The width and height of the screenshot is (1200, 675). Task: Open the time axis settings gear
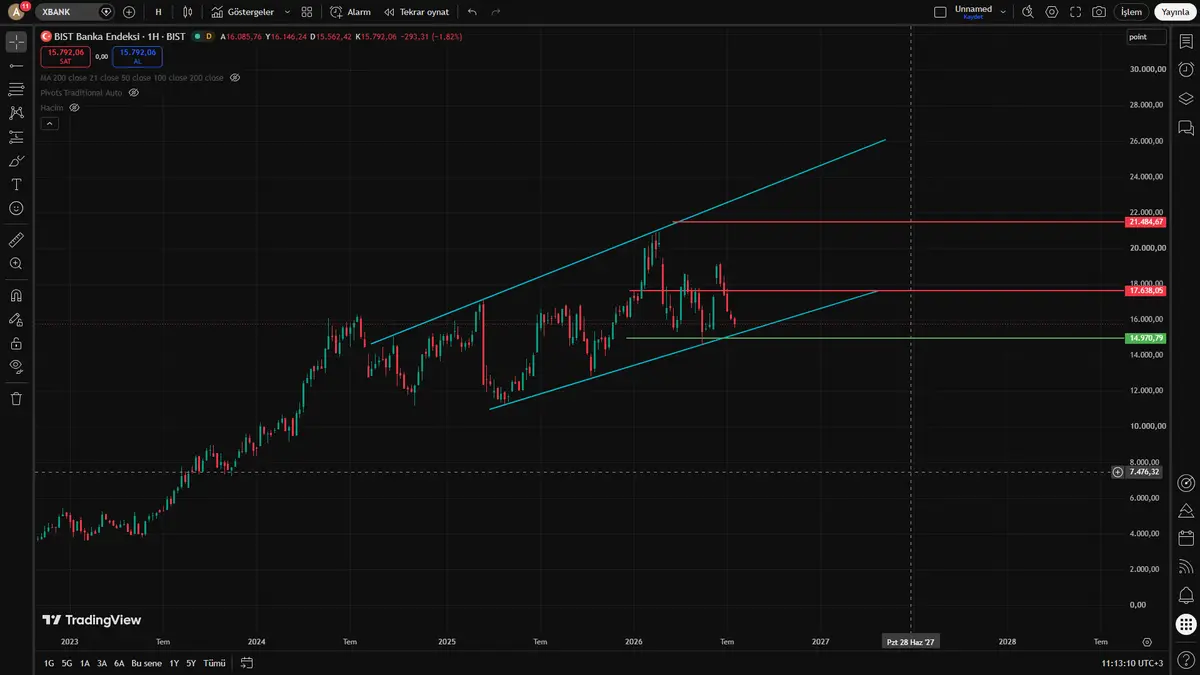tap(1147, 642)
